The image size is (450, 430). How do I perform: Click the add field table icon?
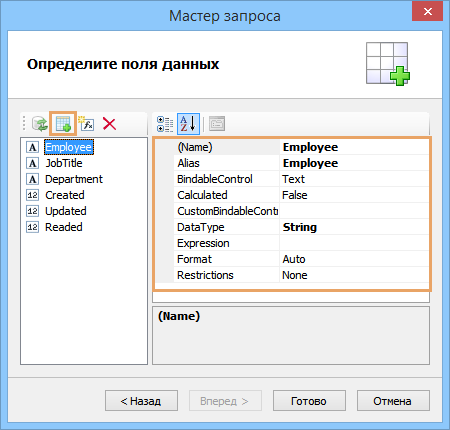click(63, 124)
